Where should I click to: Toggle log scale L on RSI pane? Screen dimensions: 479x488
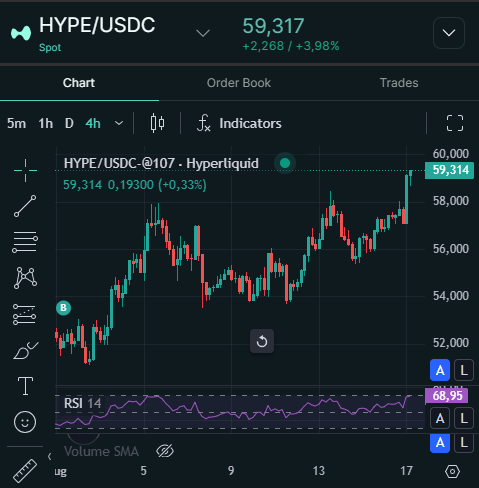coord(464,418)
